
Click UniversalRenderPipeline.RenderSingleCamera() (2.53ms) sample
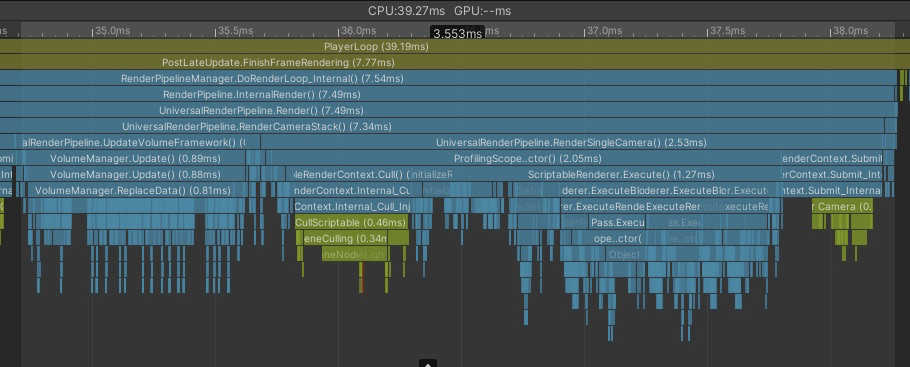(571, 142)
